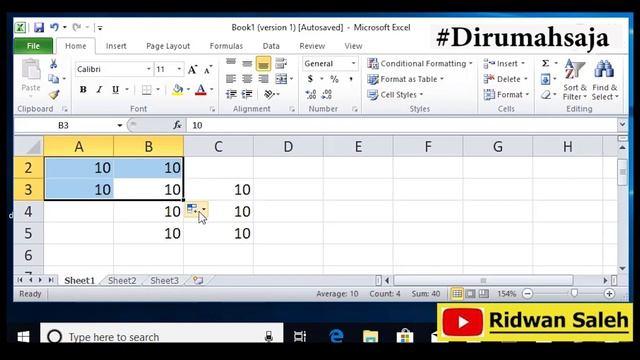Viewport: 640px width, 360px height.
Task: Open Microsoft Edge from taskbar
Action: (336, 336)
